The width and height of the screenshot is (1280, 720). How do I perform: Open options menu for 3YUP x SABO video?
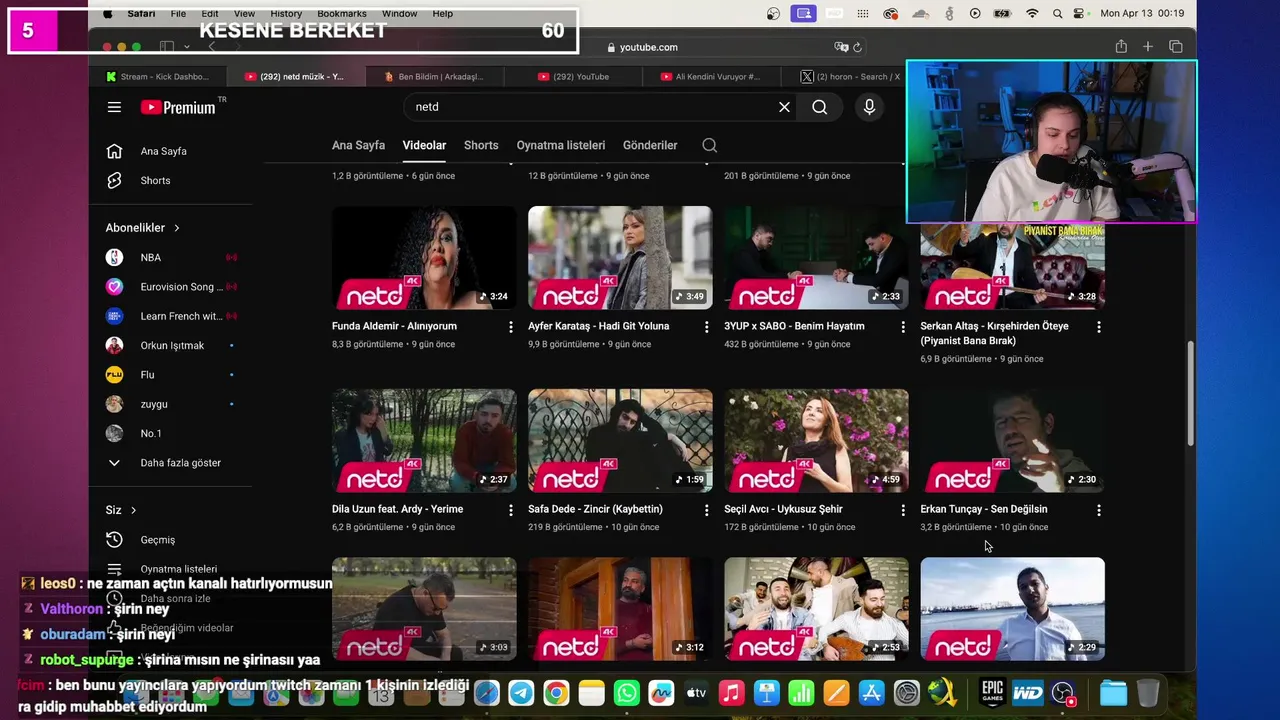(x=902, y=327)
